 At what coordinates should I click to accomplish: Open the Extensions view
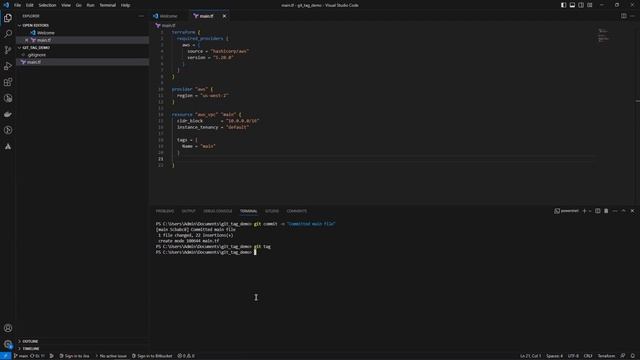pyautogui.click(x=8, y=82)
